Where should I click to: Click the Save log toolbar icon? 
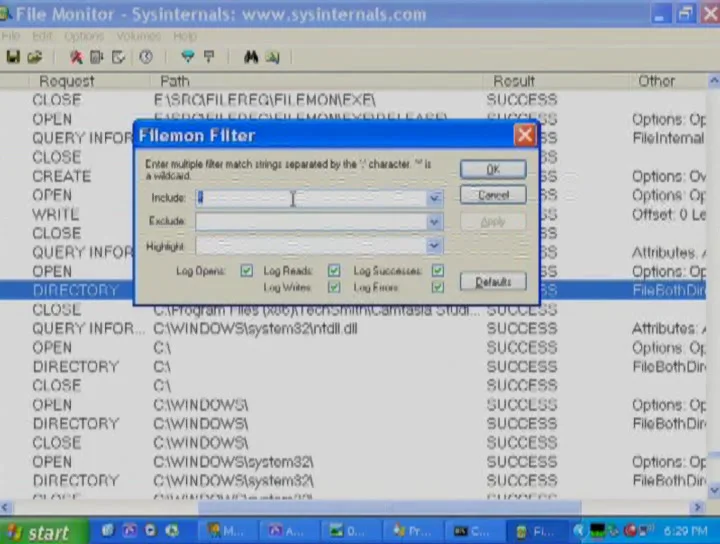[13, 57]
